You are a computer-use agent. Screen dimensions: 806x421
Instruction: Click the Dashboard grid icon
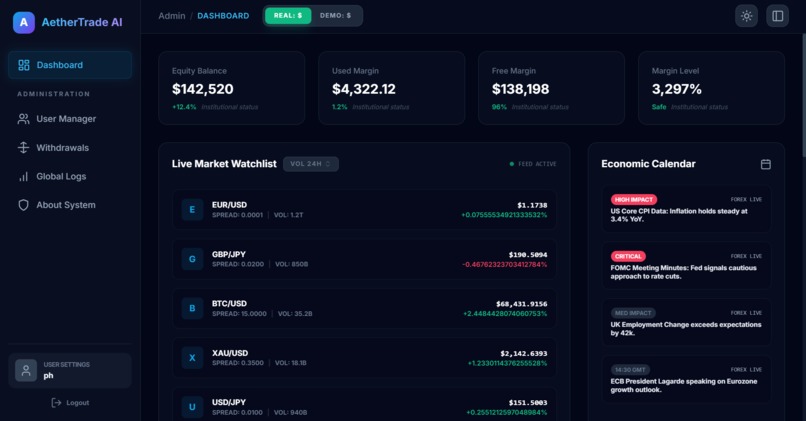(24, 65)
